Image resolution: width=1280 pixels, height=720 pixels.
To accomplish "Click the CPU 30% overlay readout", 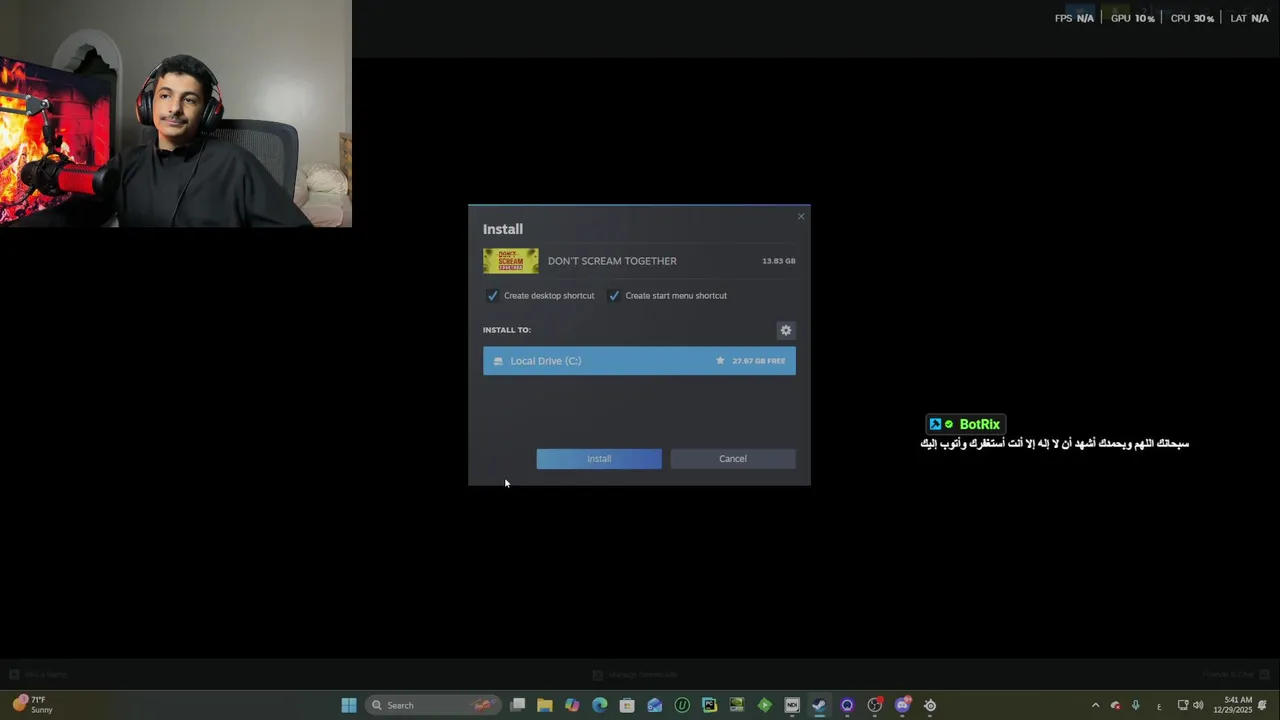I will click(x=1192, y=18).
